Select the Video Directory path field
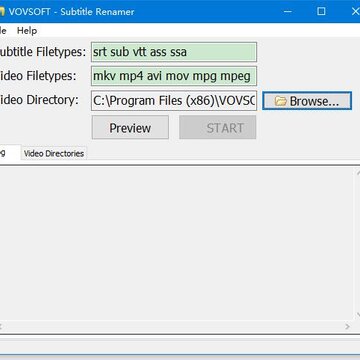 [174, 101]
